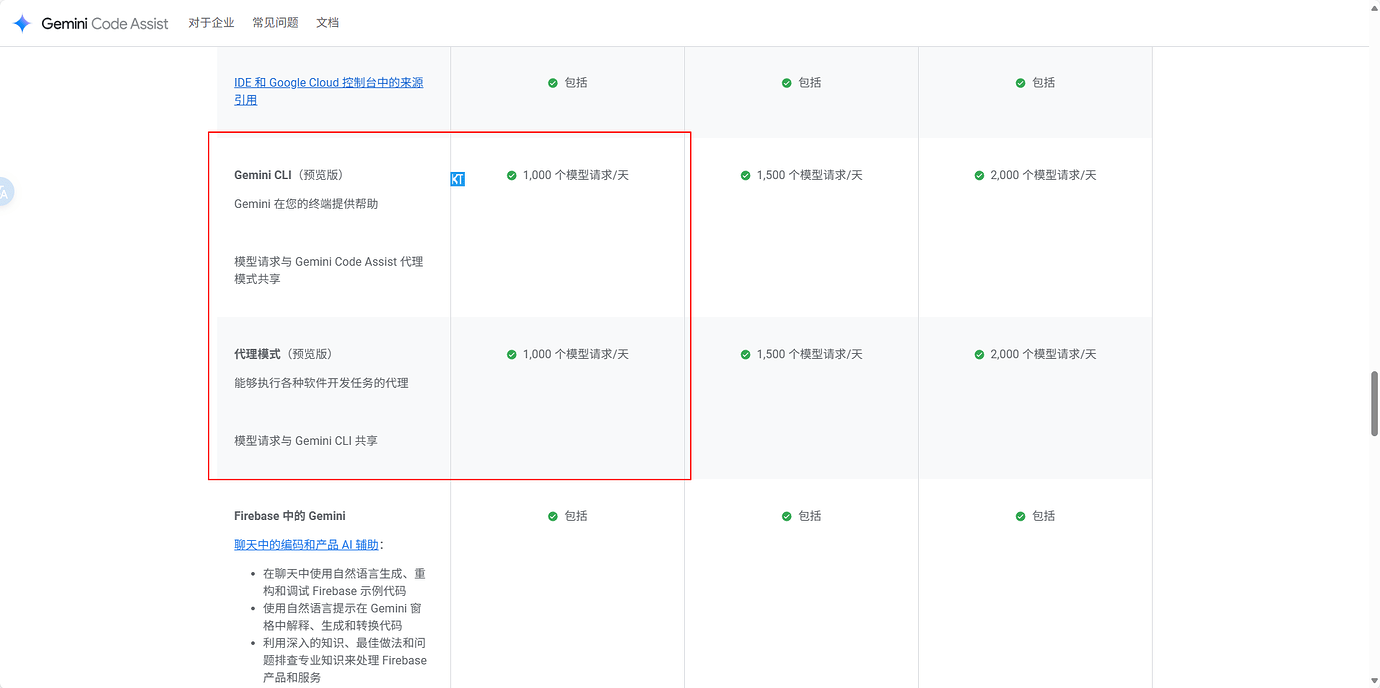
Task: Click the check icon beside 代理模式 1,500 requests
Action: pos(746,354)
